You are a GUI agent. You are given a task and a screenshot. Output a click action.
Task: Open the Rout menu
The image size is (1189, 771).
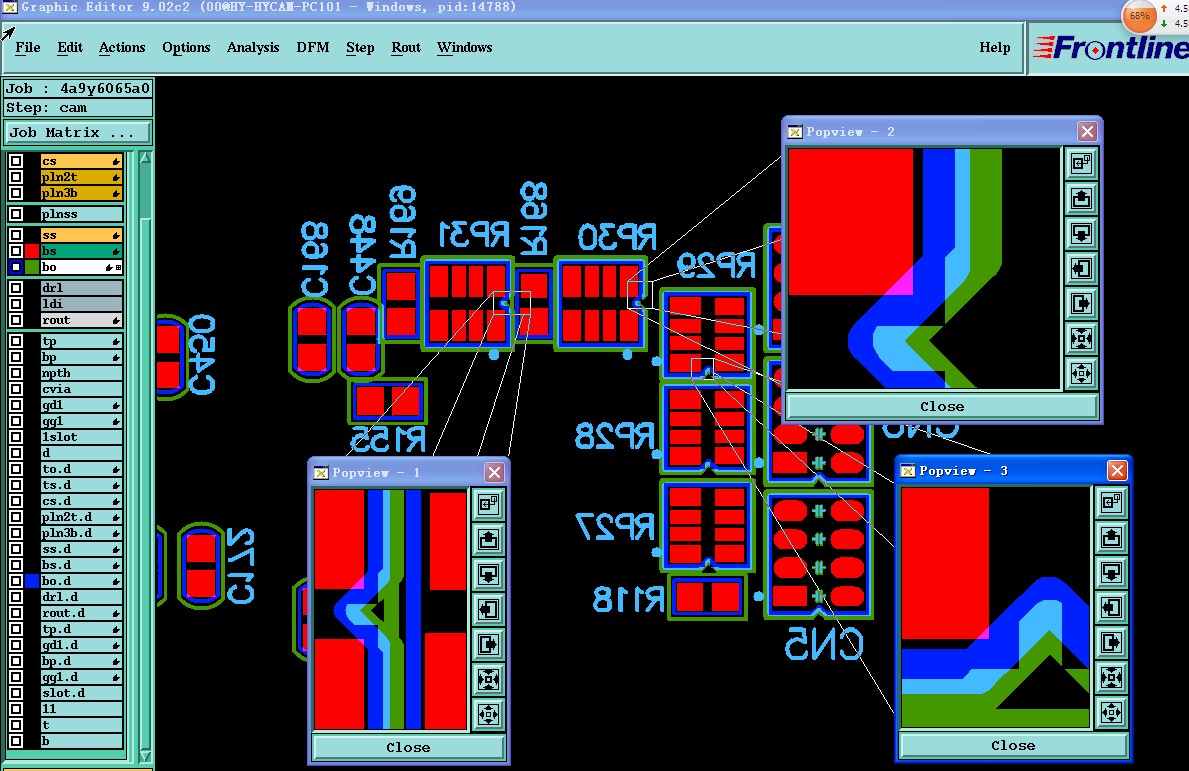pos(406,47)
